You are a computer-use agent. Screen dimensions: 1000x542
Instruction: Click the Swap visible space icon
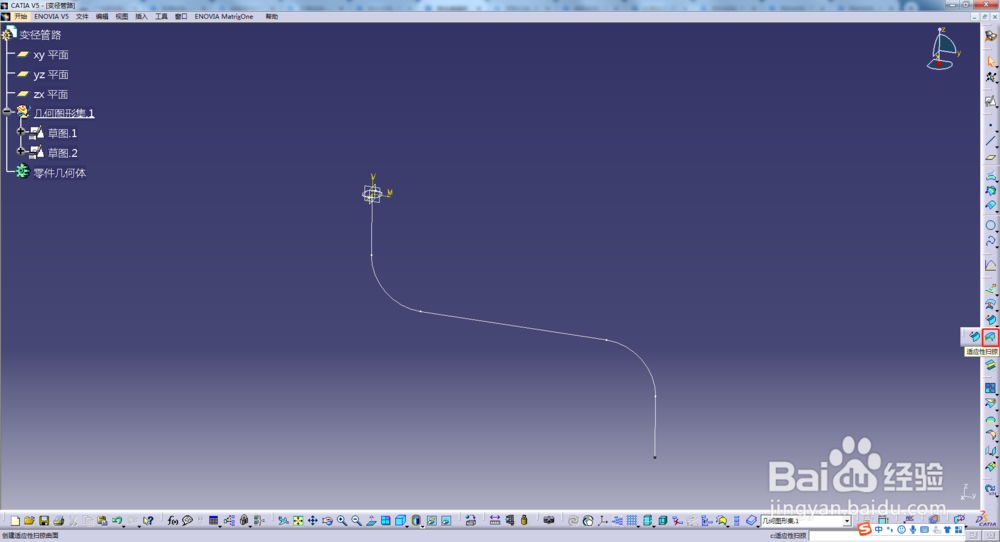pos(446,521)
